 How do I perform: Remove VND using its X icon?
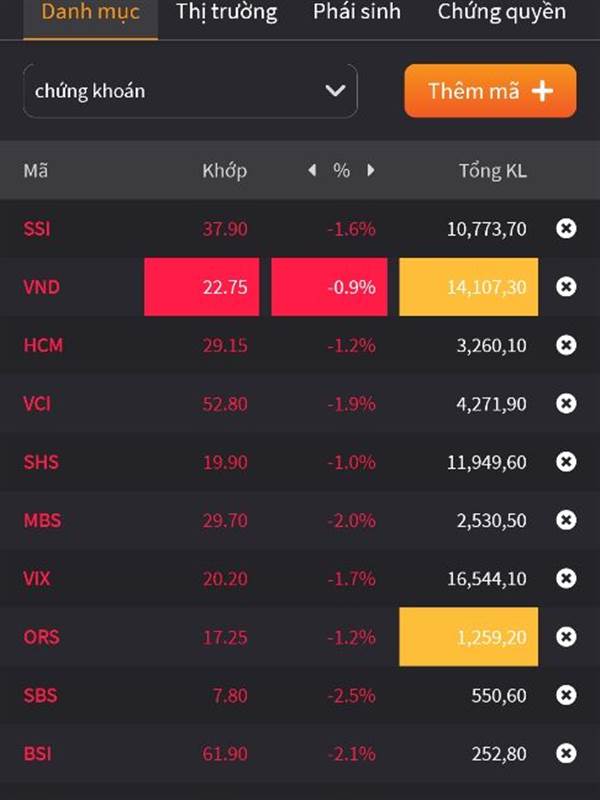point(566,287)
